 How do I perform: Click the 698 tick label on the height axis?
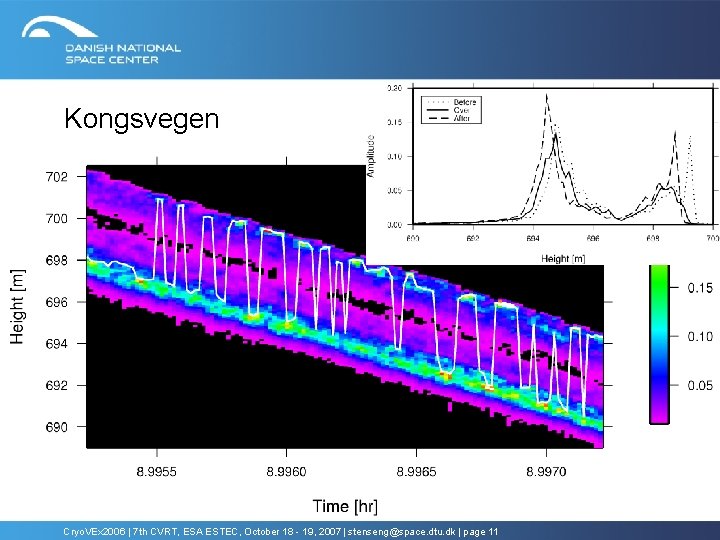[x=56, y=260]
